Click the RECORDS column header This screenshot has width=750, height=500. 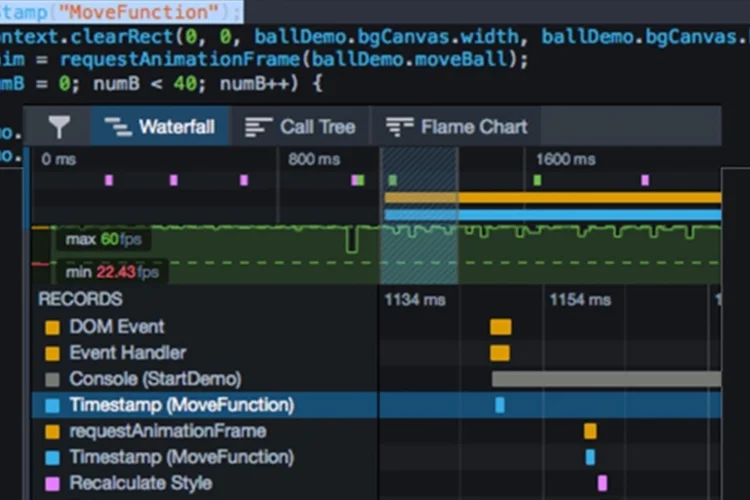(x=80, y=299)
